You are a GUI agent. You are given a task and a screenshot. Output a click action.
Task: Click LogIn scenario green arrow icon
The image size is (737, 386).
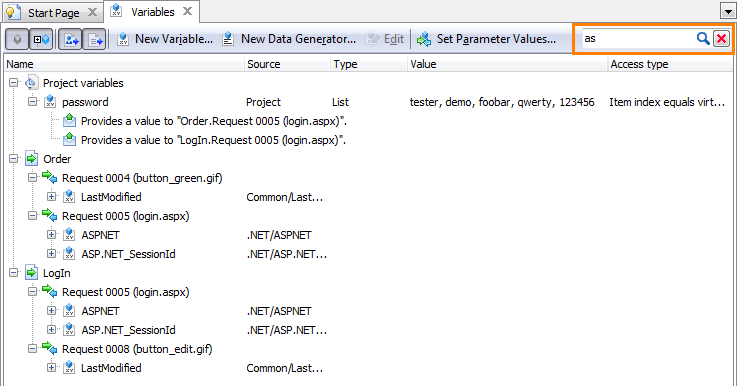31,273
